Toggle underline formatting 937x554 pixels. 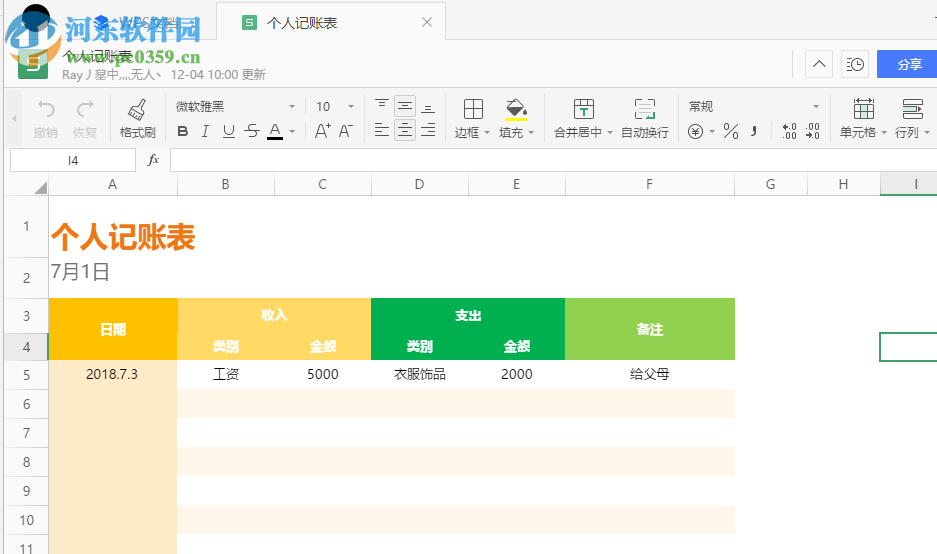coord(228,131)
